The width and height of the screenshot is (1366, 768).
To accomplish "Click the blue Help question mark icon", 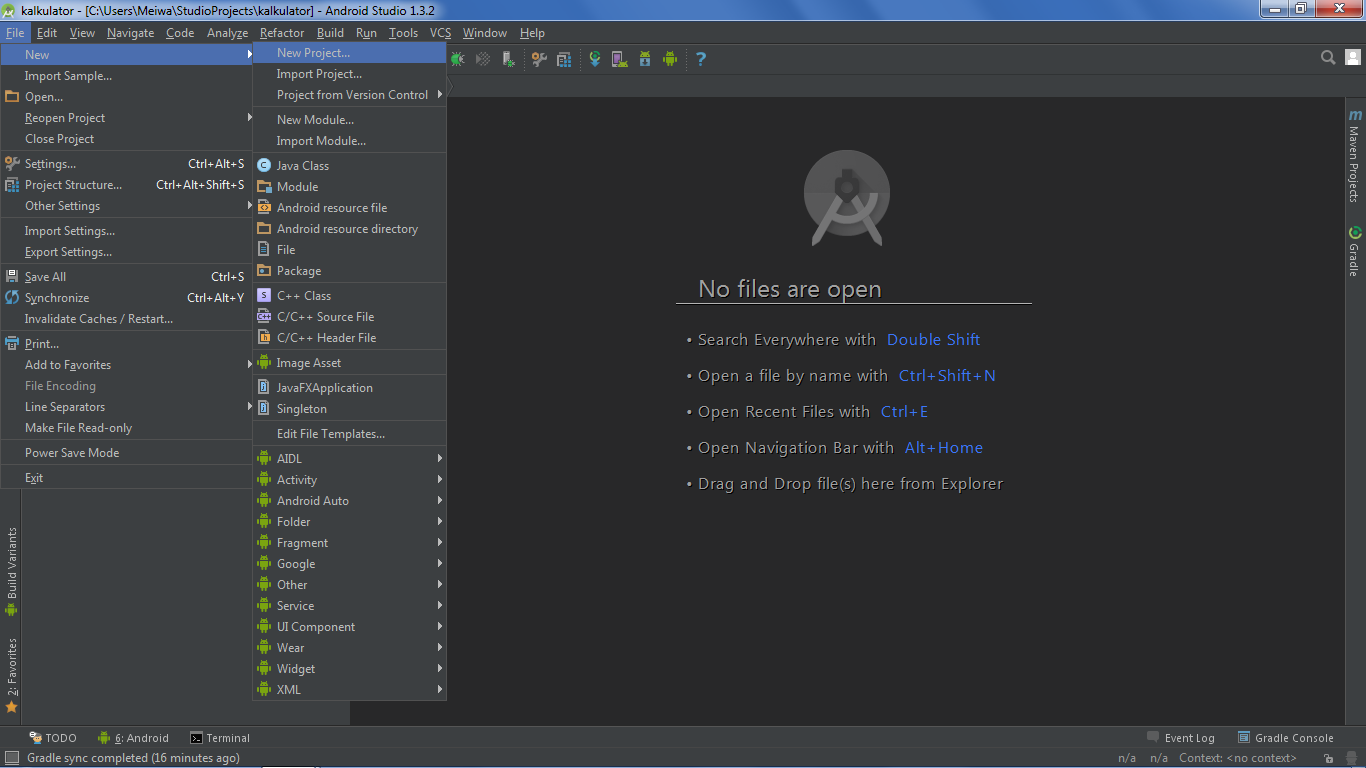I will pos(701,59).
